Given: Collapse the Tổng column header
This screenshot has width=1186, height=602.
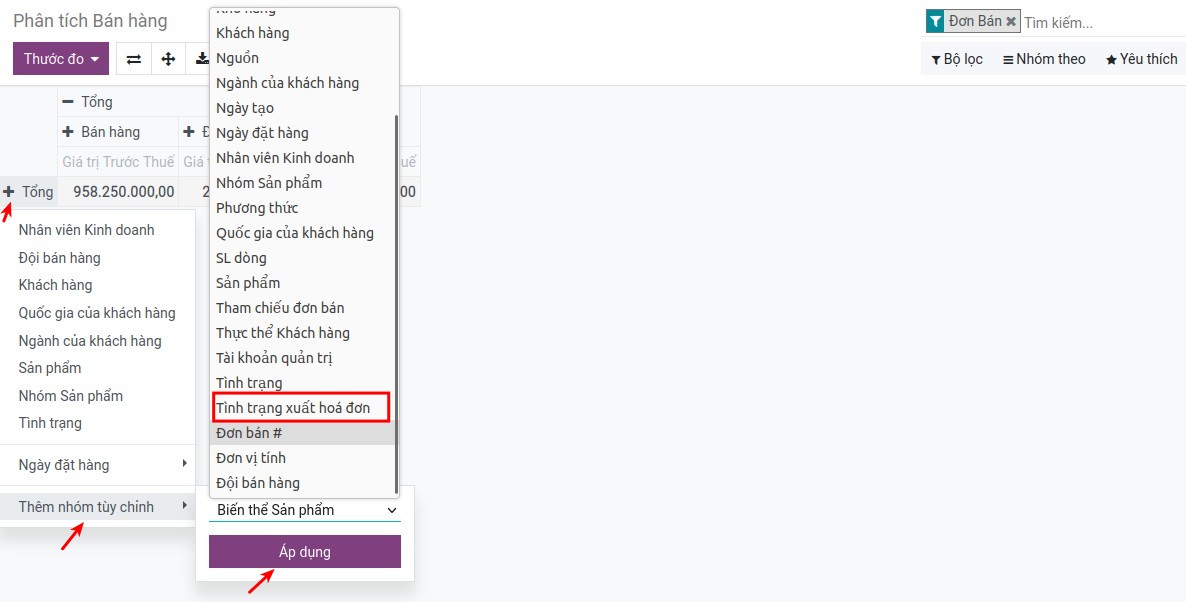Looking at the screenshot, I should (68, 102).
